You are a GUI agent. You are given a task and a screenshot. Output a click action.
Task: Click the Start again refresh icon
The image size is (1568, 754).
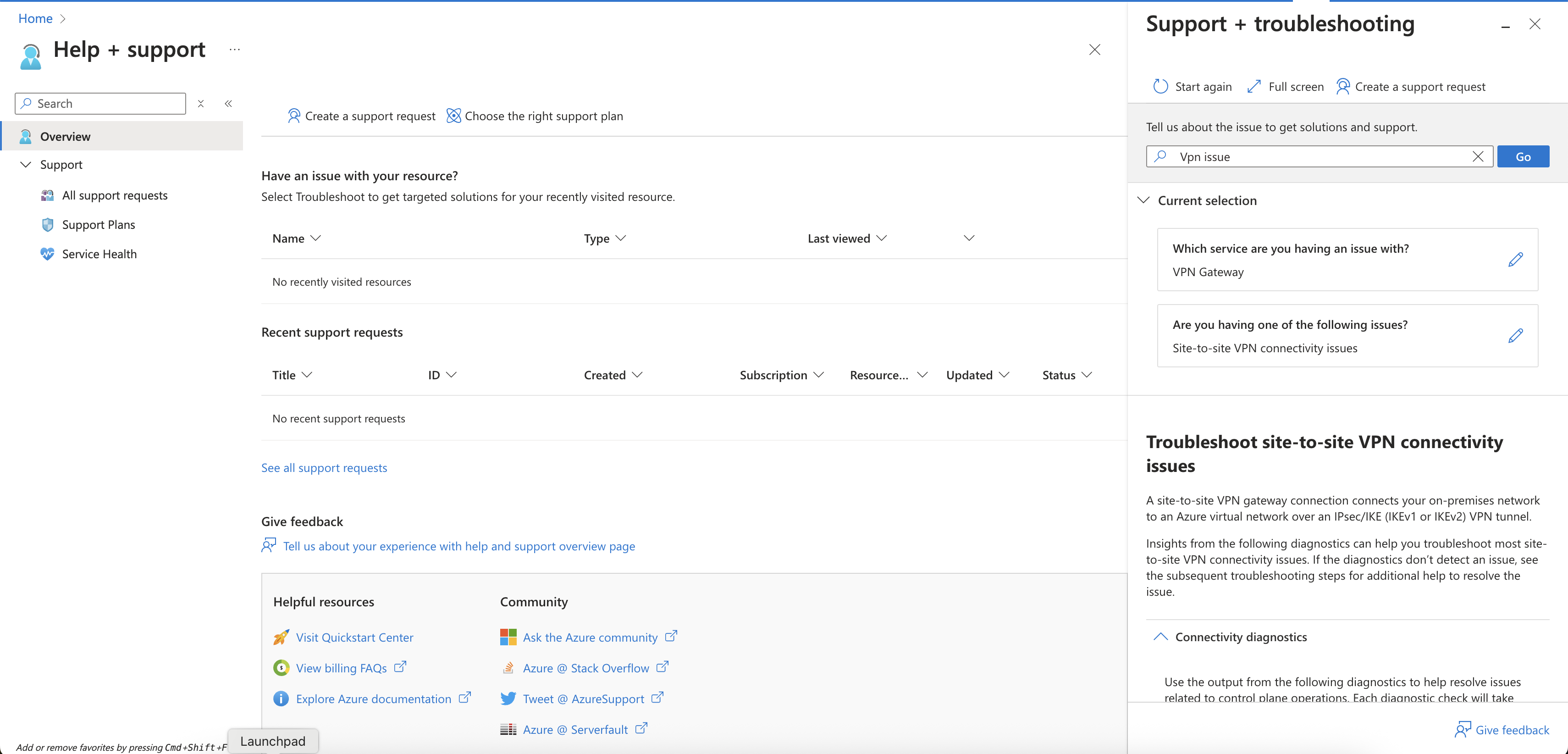coord(1160,87)
